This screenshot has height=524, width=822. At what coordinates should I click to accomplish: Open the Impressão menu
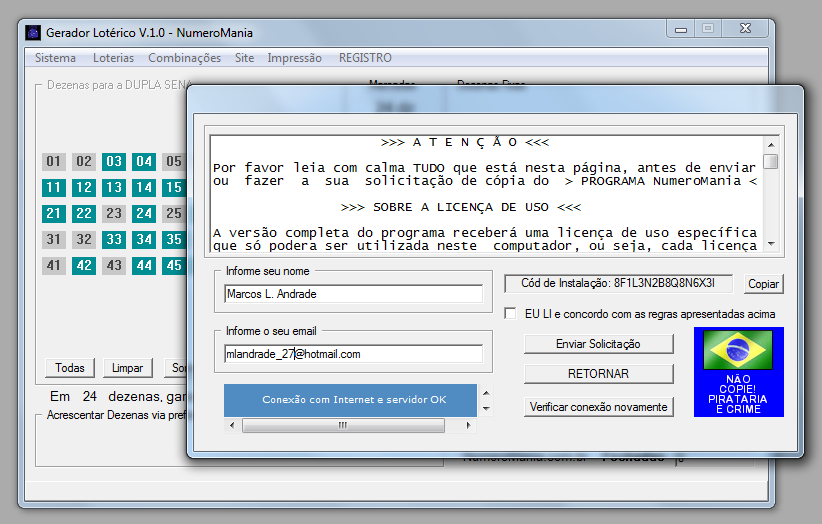[295, 58]
